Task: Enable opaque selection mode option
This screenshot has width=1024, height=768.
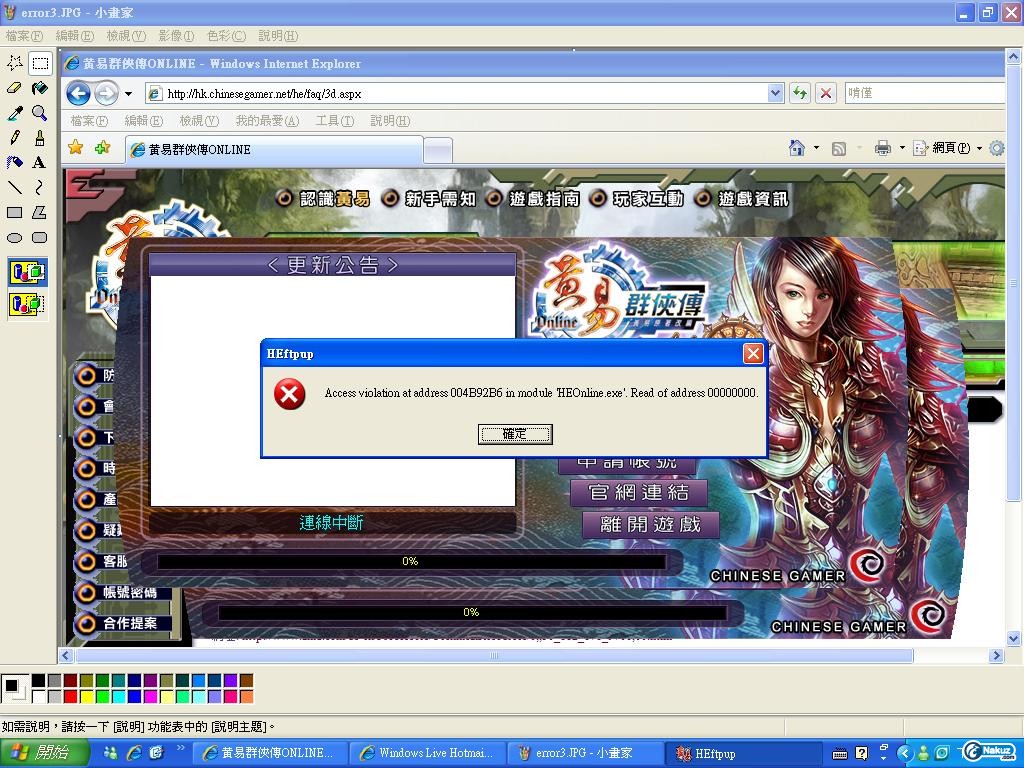Action: pos(27,271)
